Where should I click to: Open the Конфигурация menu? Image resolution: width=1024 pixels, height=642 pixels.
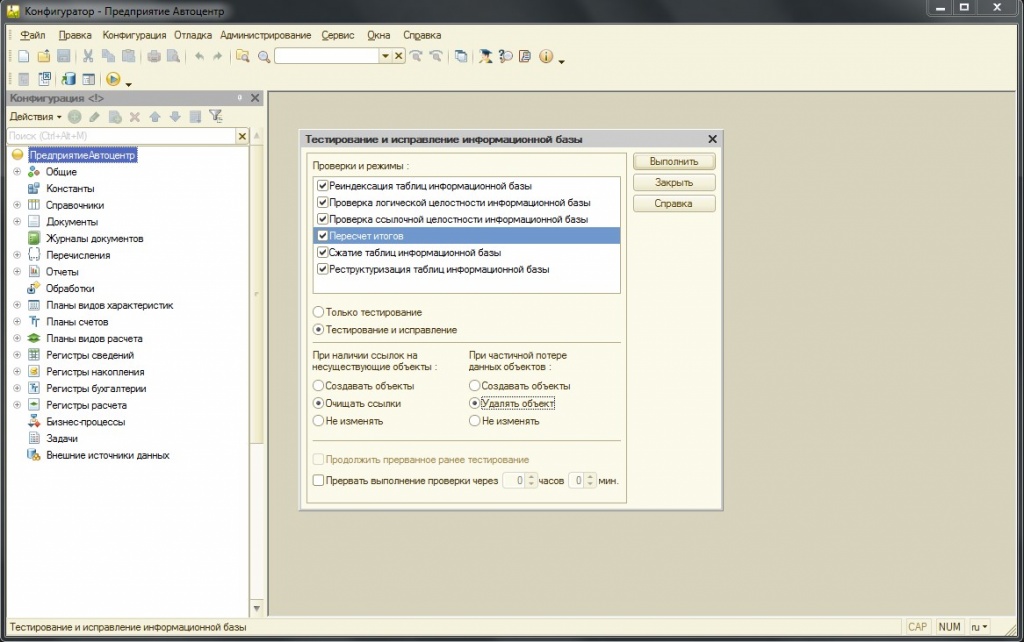coord(134,35)
